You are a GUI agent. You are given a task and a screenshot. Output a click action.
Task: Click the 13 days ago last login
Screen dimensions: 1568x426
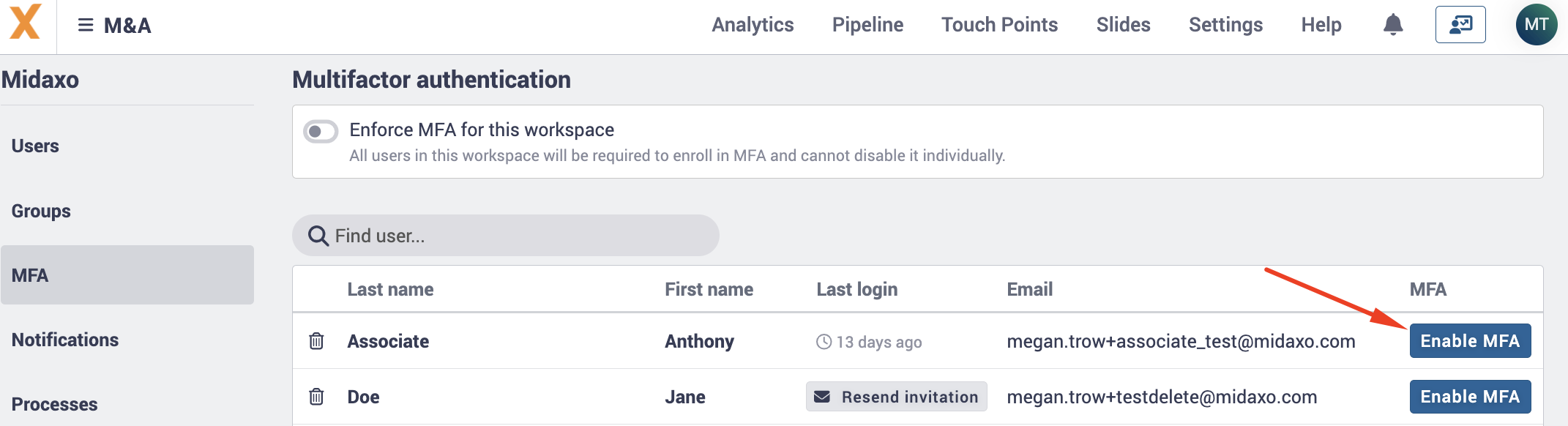tap(869, 342)
